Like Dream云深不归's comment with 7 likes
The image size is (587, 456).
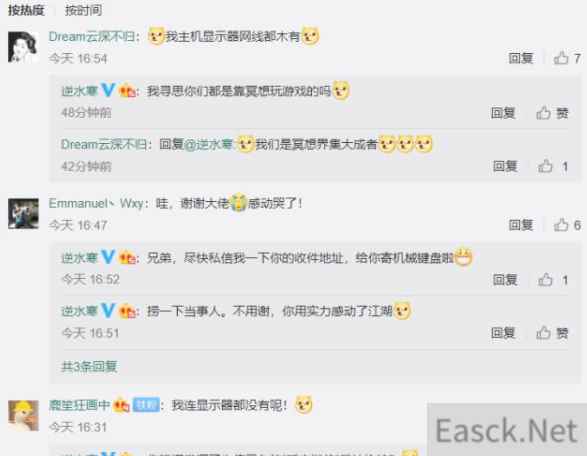567,58
